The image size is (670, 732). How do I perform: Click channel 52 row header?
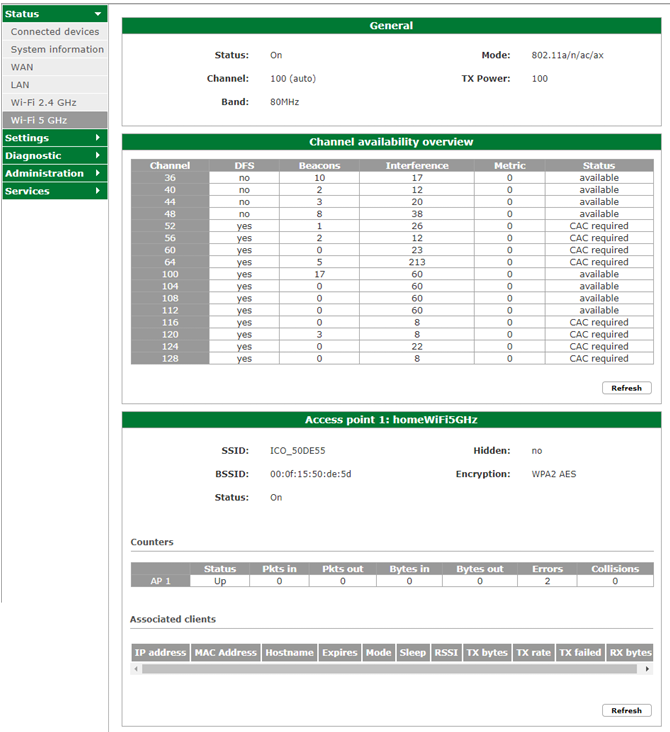(x=170, y=226)
